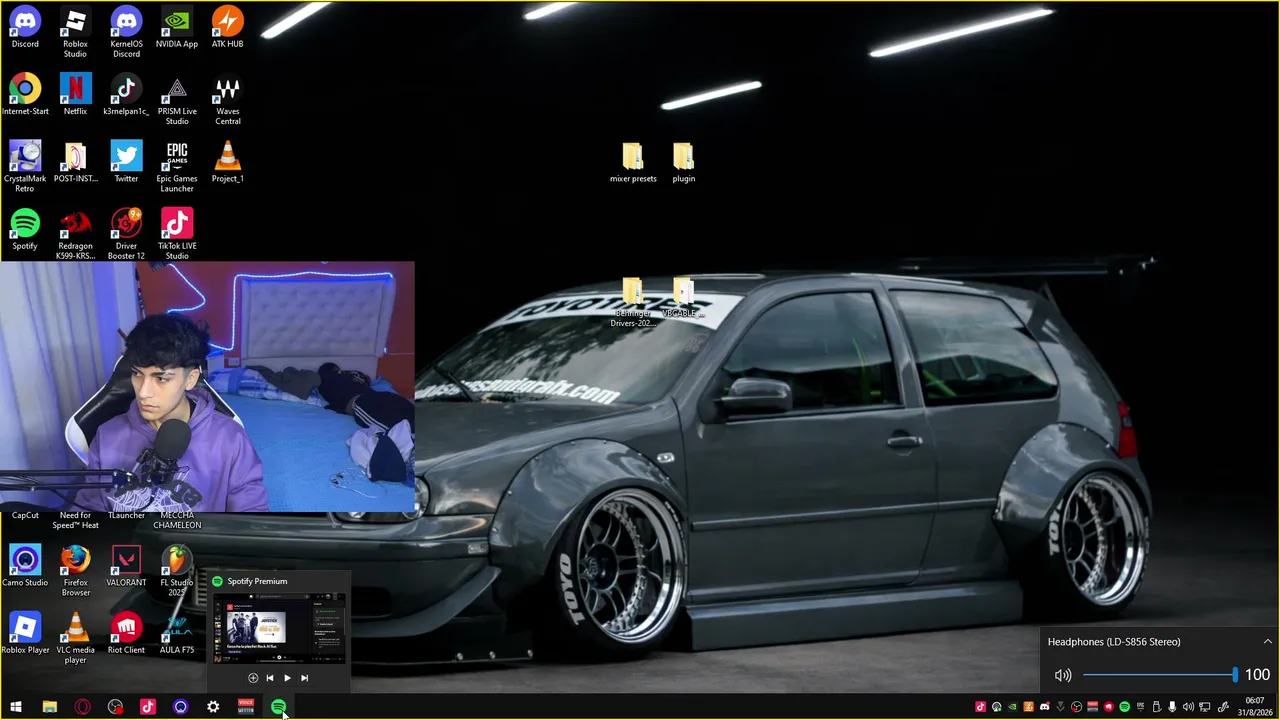Image resolution: width=1280 pixels, height=720 pixels.
Task: Go to previous track in Spotify preview
Action: (270, 678)
